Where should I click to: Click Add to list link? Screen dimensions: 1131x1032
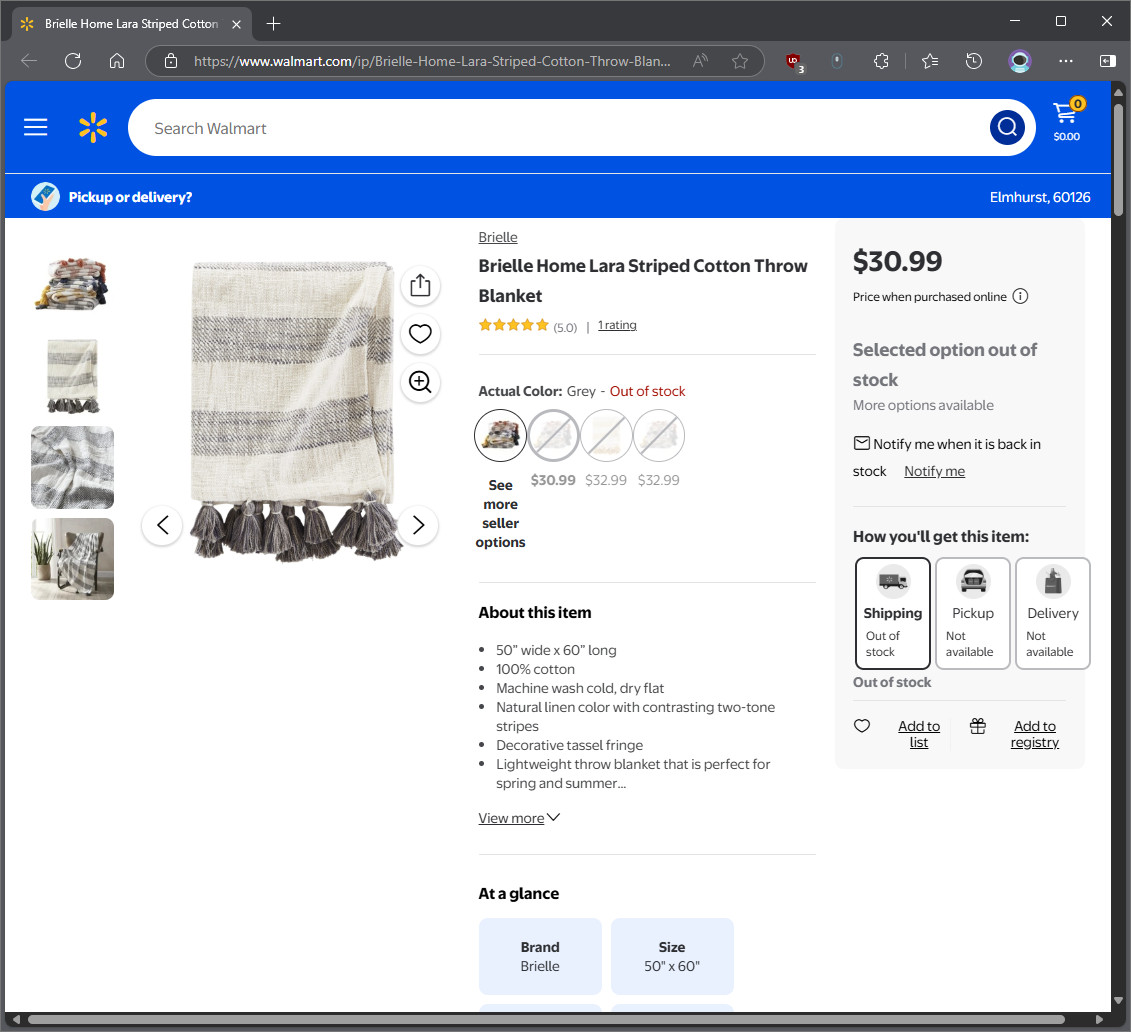click(x=919, y=734)
